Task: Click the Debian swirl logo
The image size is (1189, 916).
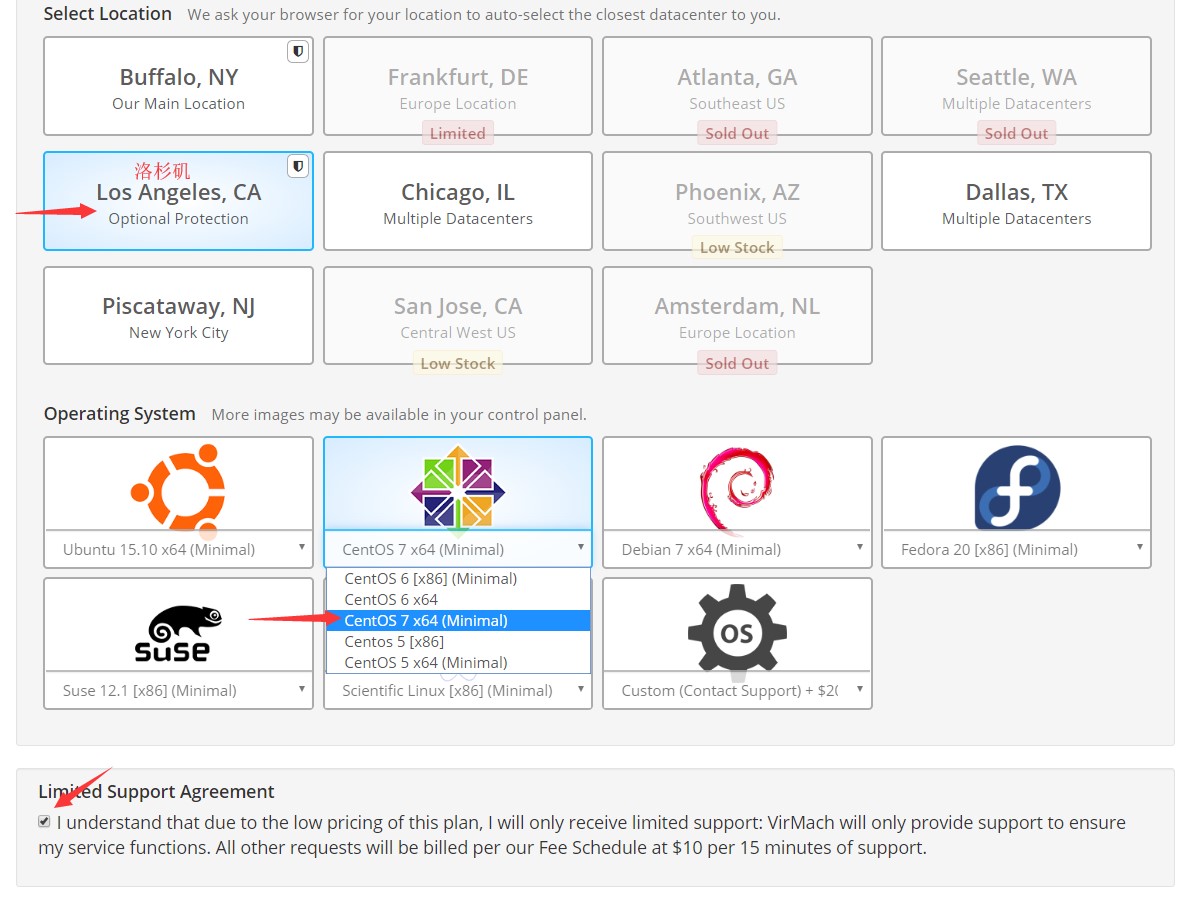Action: pos(736,489)
